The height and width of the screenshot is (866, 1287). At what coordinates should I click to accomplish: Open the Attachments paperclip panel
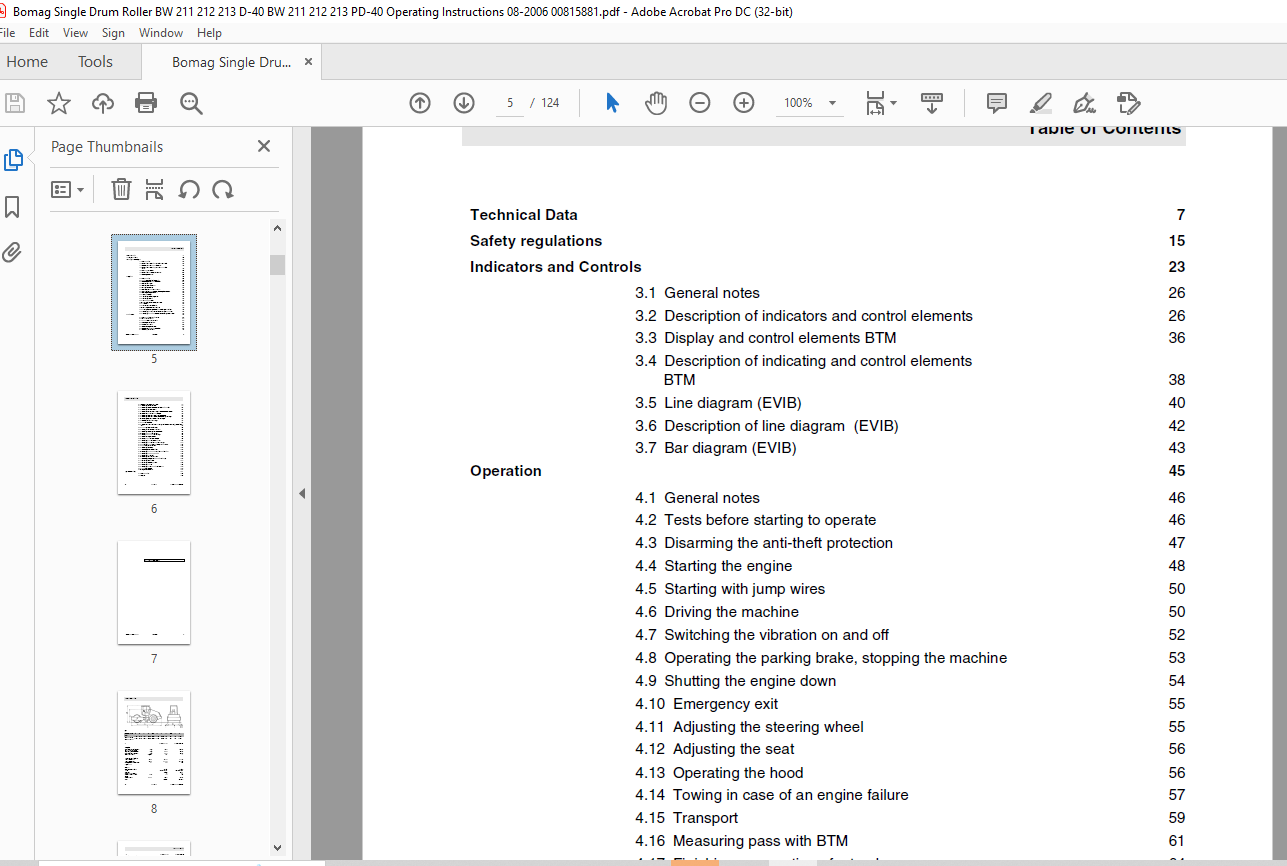pos(12,252)
